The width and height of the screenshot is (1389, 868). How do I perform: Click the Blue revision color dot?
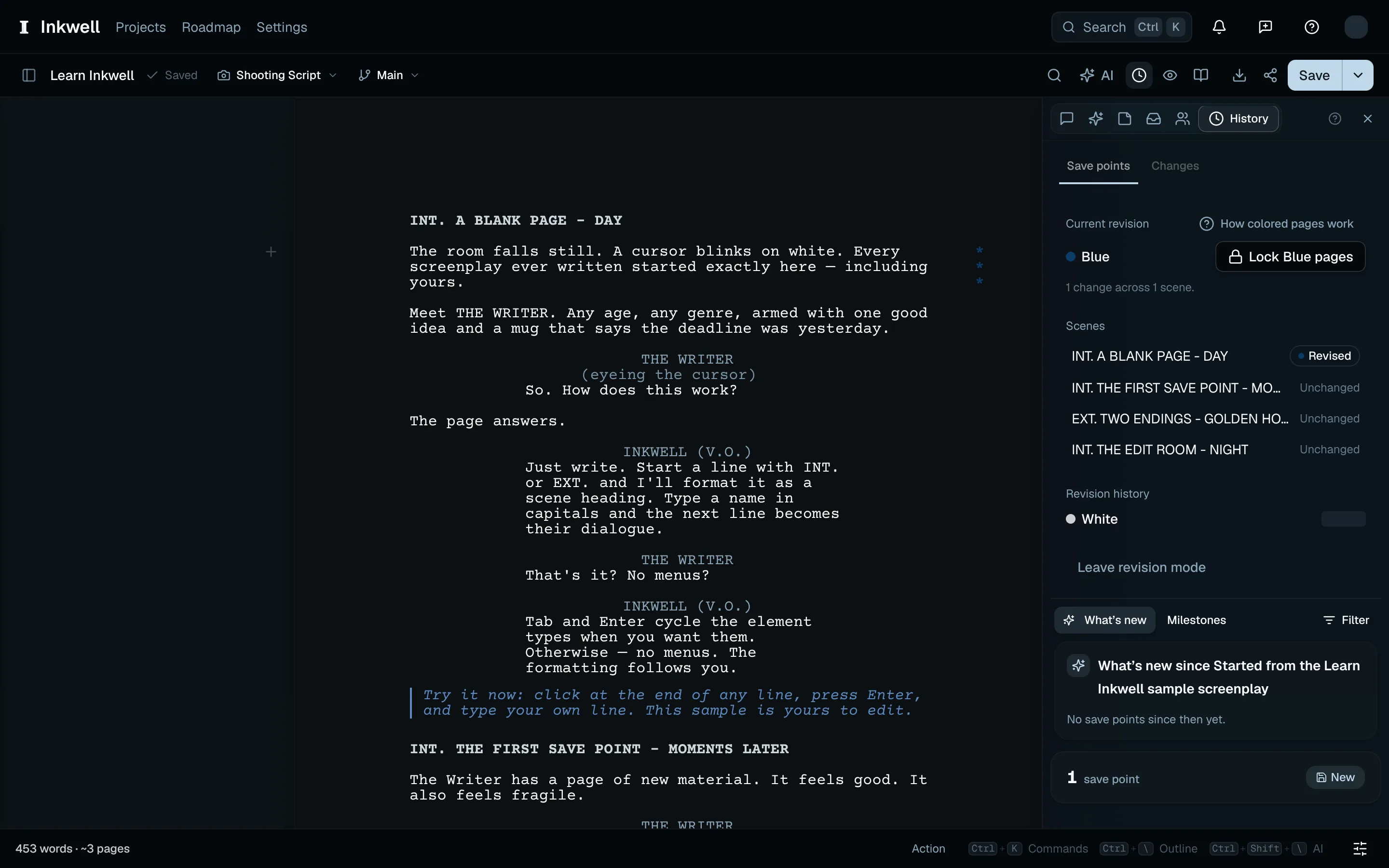[1071, 257]
